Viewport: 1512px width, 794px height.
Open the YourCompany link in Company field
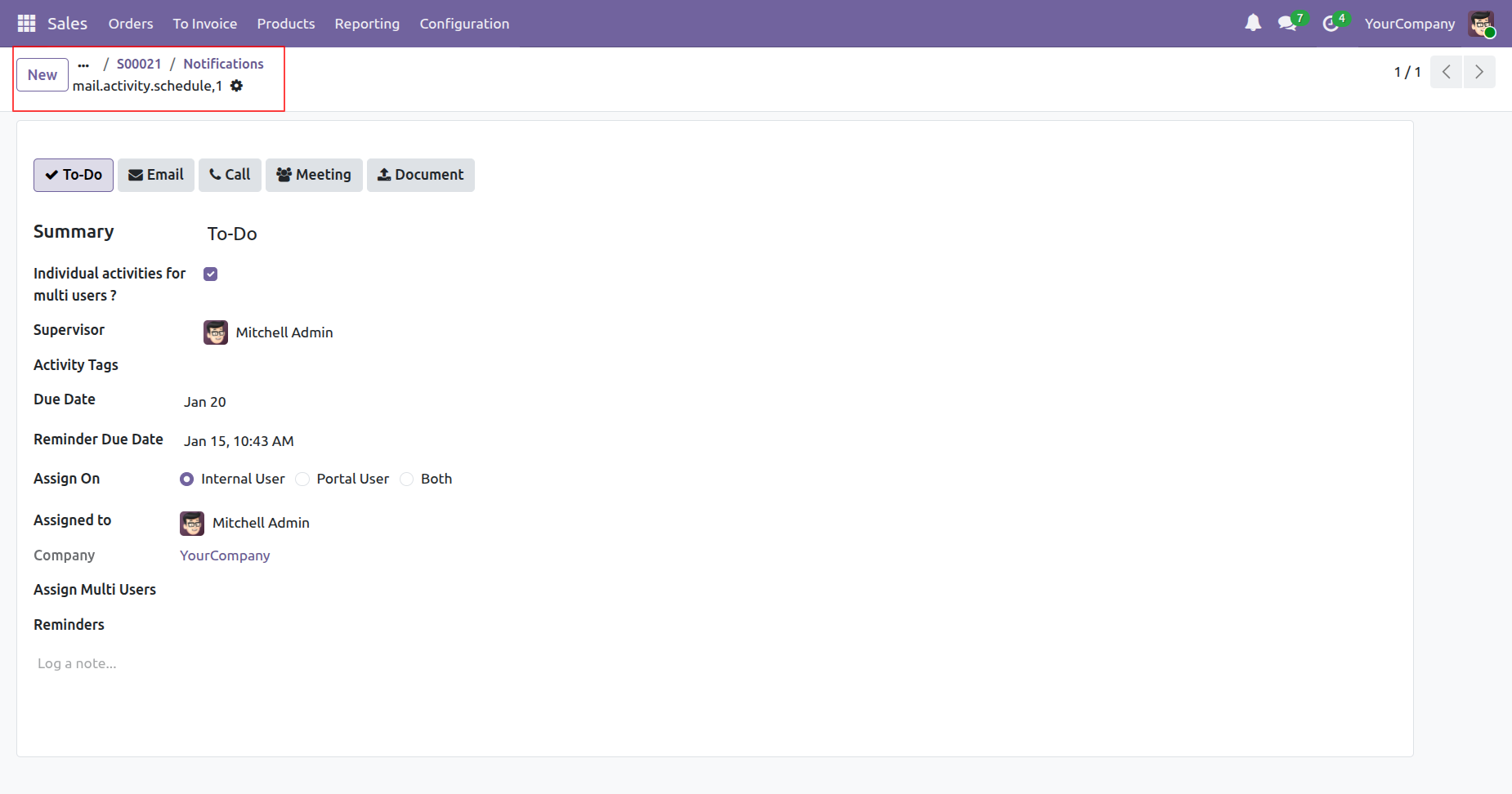tap(225, 555)
